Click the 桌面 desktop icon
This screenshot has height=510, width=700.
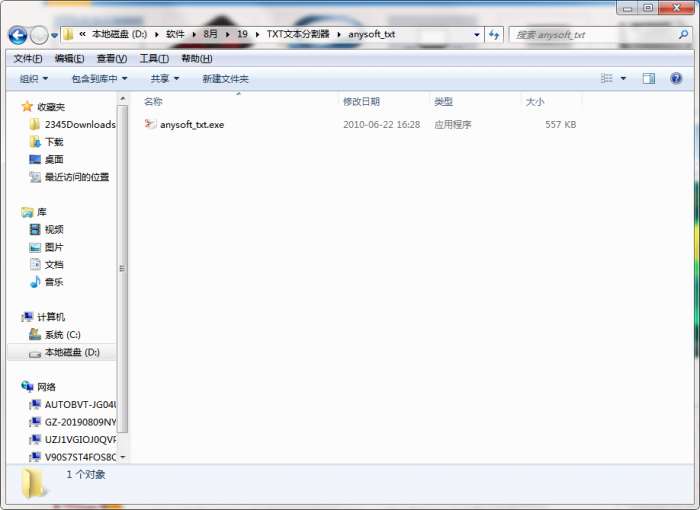(x=35, y=159)
